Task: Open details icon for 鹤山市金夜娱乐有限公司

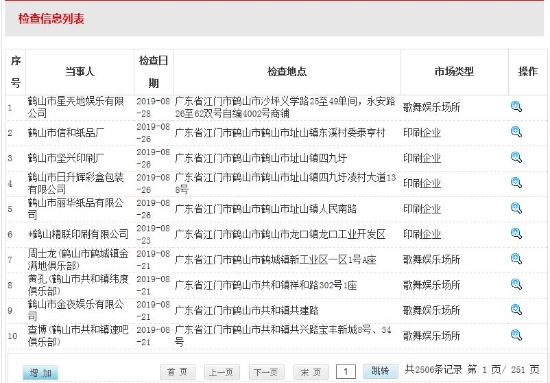Action: click(x=516, y=310)
